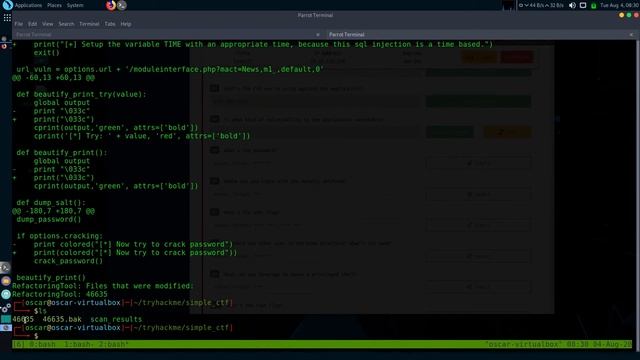Click the '@@ -60,13 +60,13 @@' hunk header

point(53,78)
